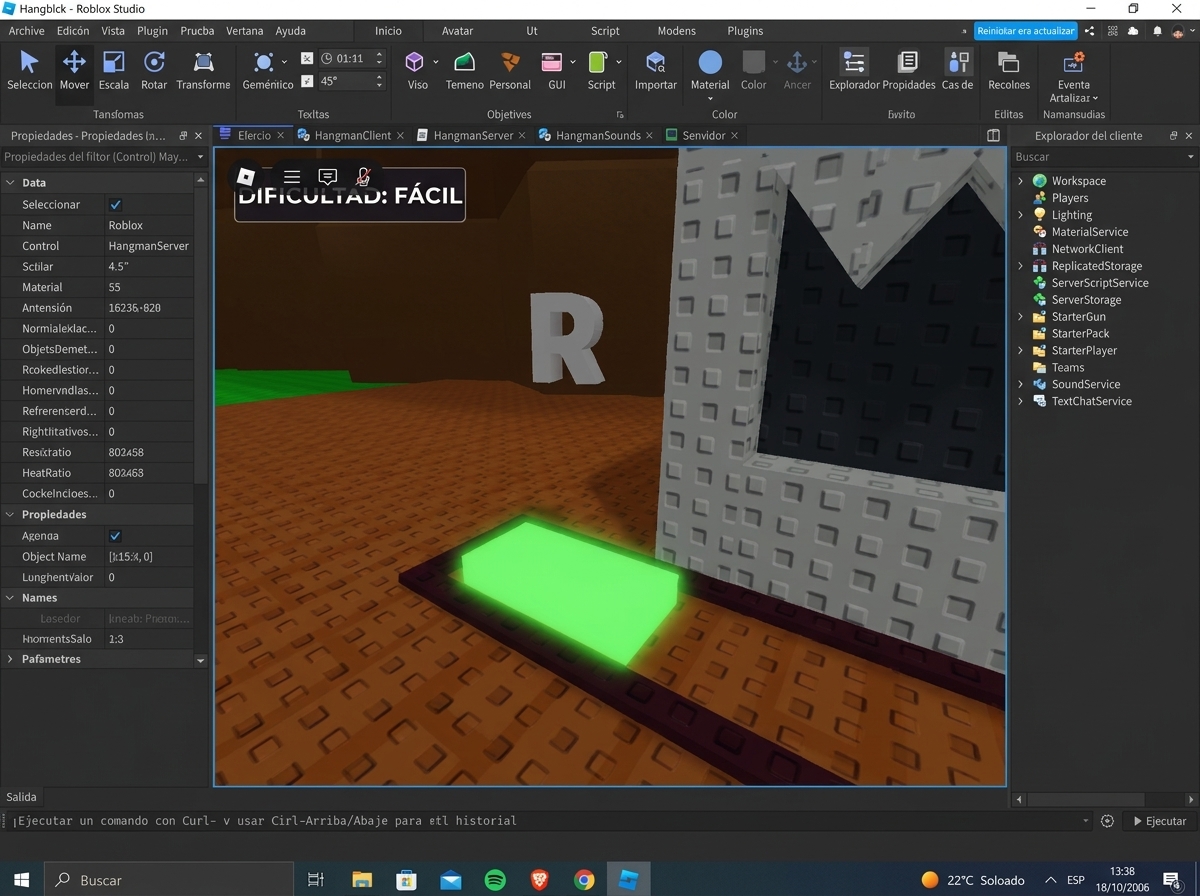Switch to the Modens ribbon tab
This screenshot has height=896, width=1200.
pyautogui.click(x=677, y=31)
